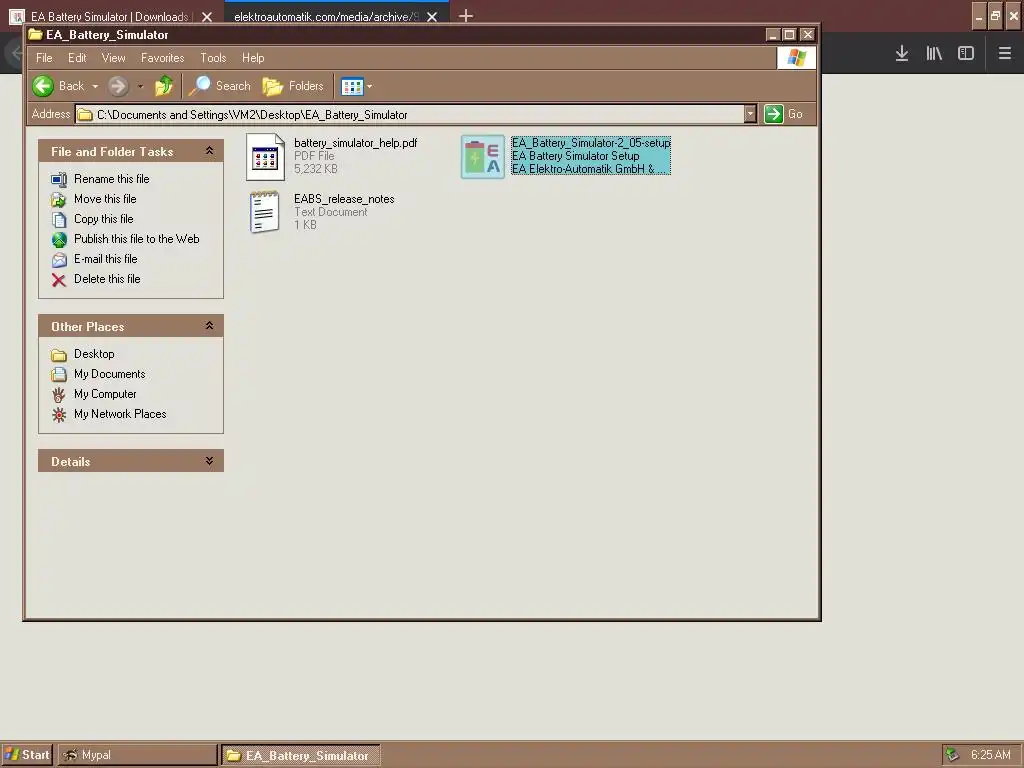Image resolution: width=1024 pixels, height=768 pixels.
Task: Click the Rename this file icon
Action: pyautogui.click(x=59, y=179)
